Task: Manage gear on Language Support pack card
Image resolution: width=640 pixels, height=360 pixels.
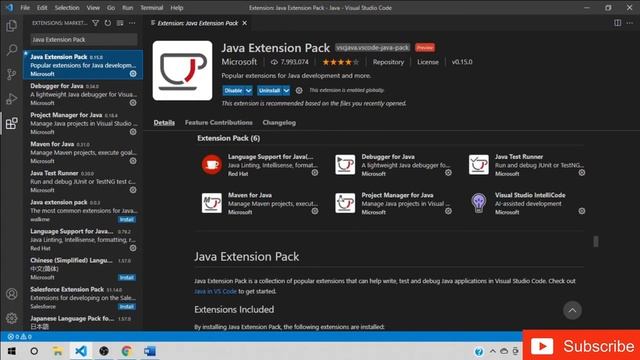Action: click(x=315, y=173)
